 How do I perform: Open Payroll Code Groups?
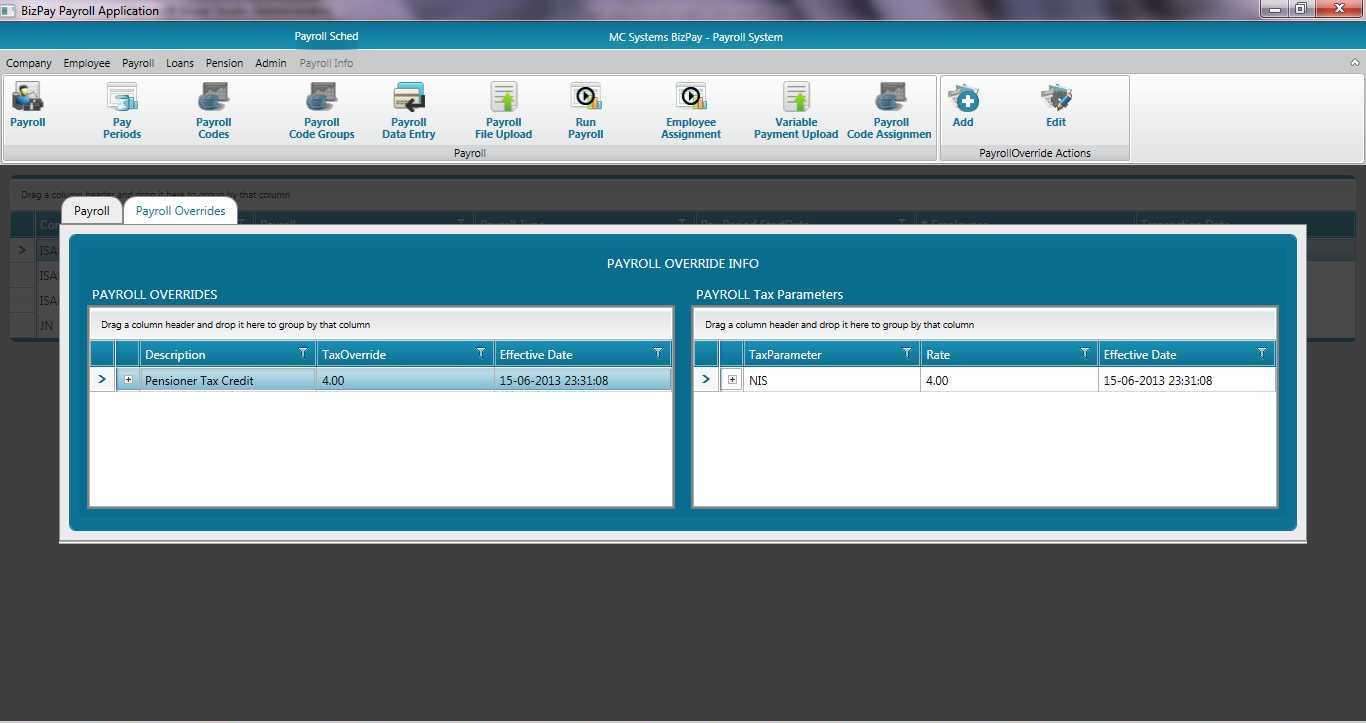click(321, 110)
